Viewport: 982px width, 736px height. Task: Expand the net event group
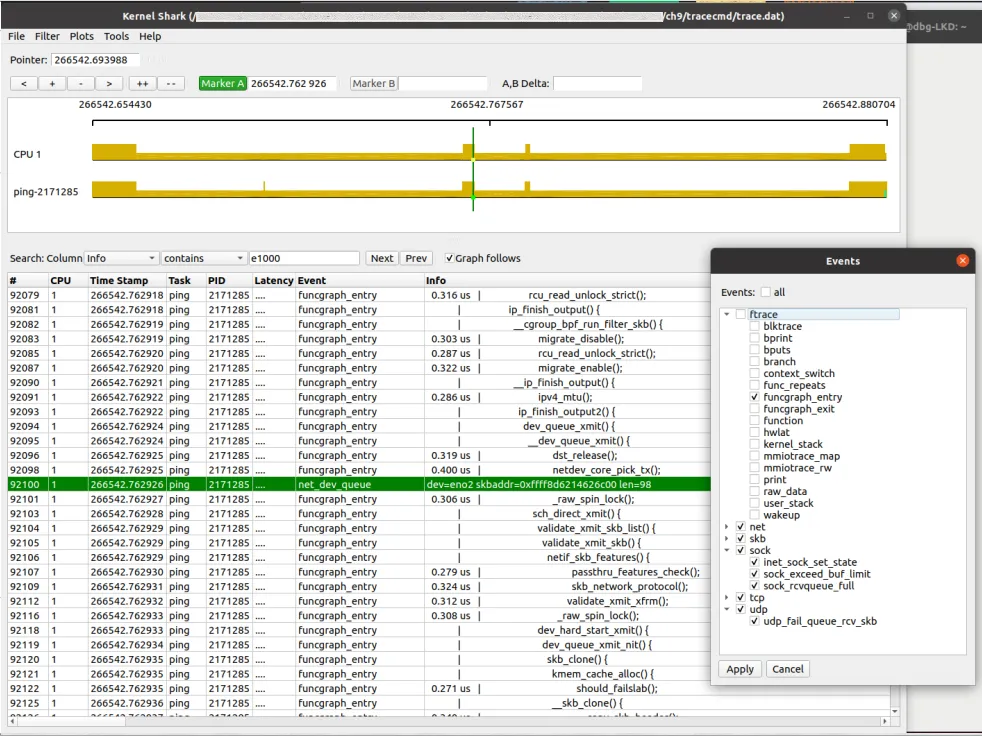[726, 527]
